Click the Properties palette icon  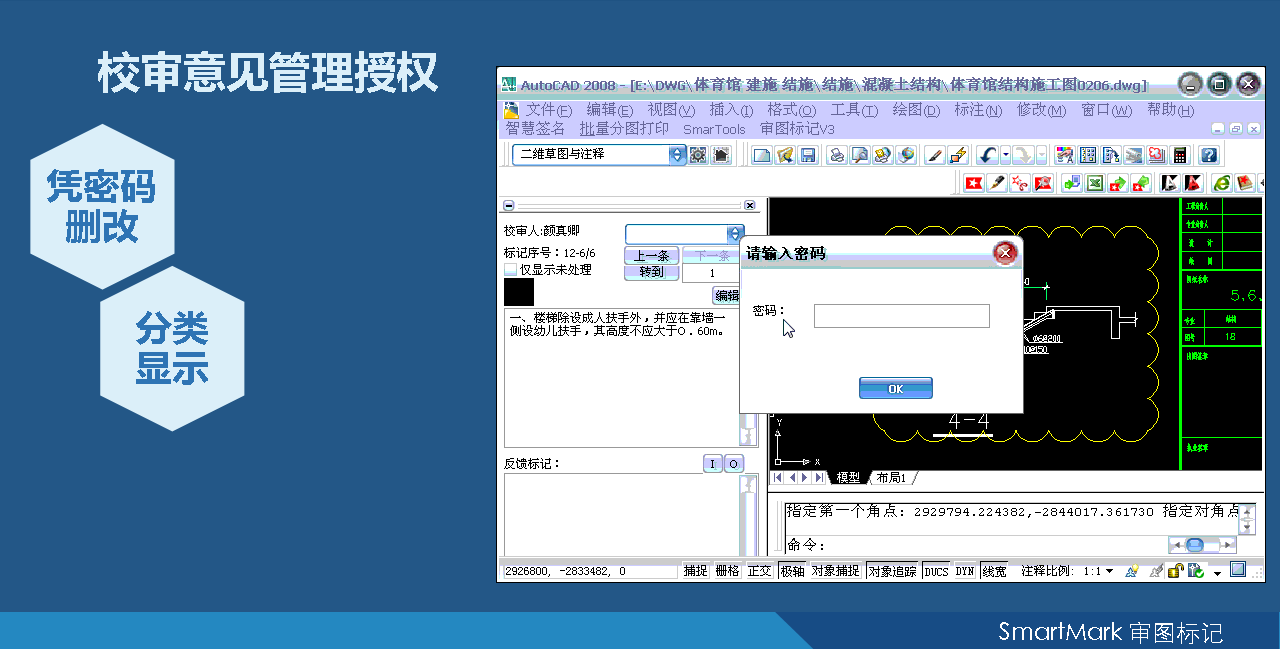1065,156
